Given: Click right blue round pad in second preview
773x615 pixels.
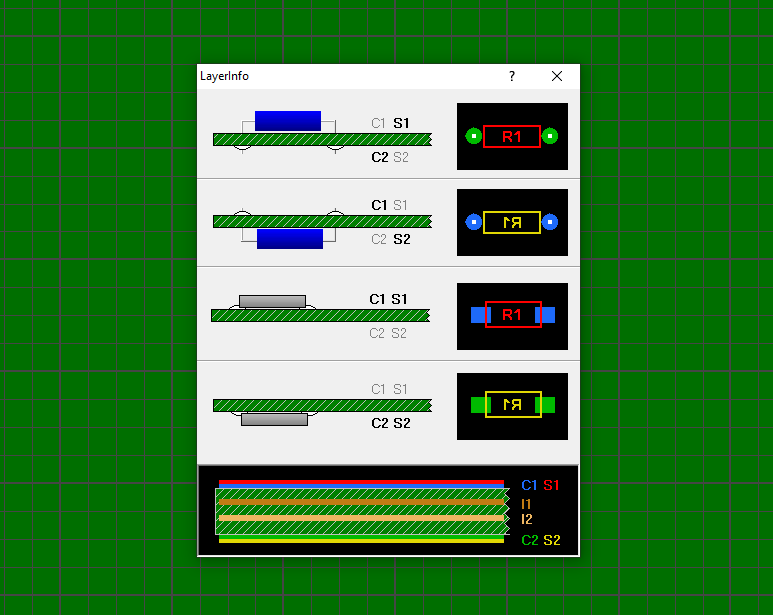Looking at the screenshot, I should (550, 222).
